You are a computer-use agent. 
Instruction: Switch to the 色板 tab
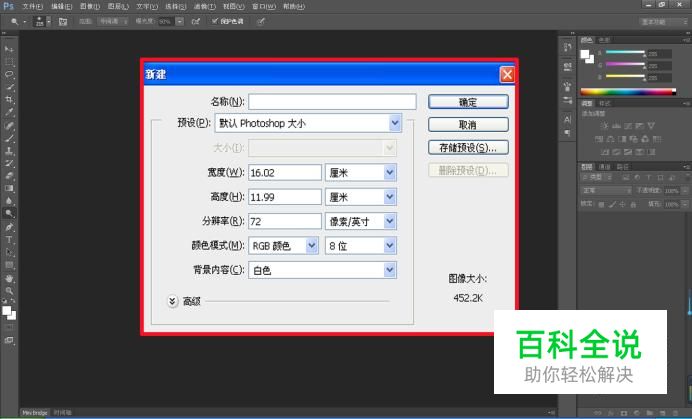pyautogui.click(x=604, y=40)
